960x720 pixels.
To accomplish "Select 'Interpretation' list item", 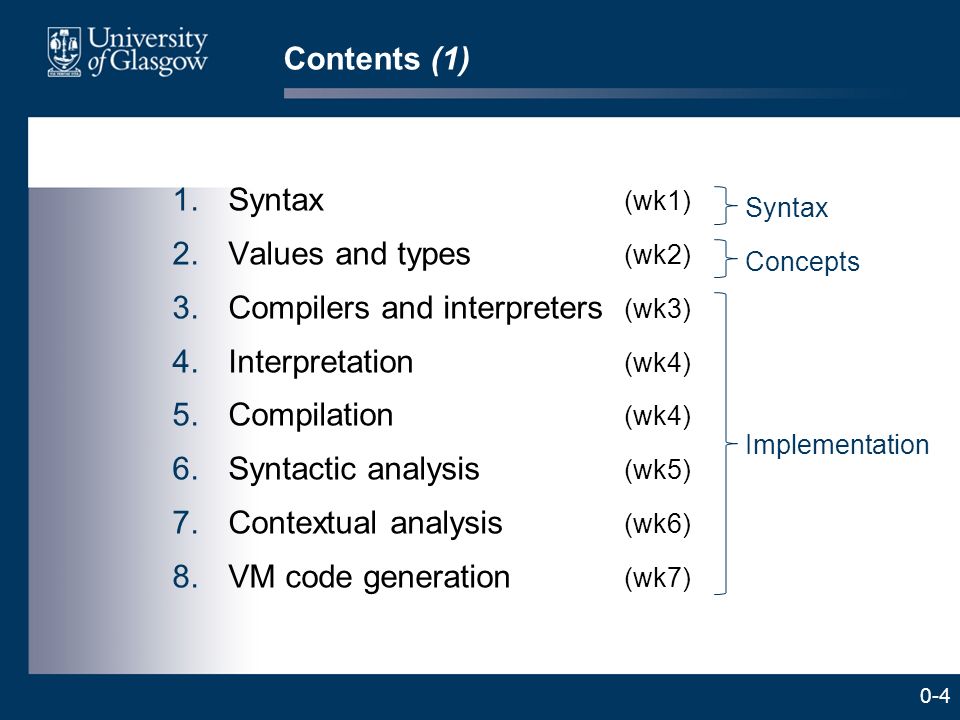I will click(x=321, y=362).
